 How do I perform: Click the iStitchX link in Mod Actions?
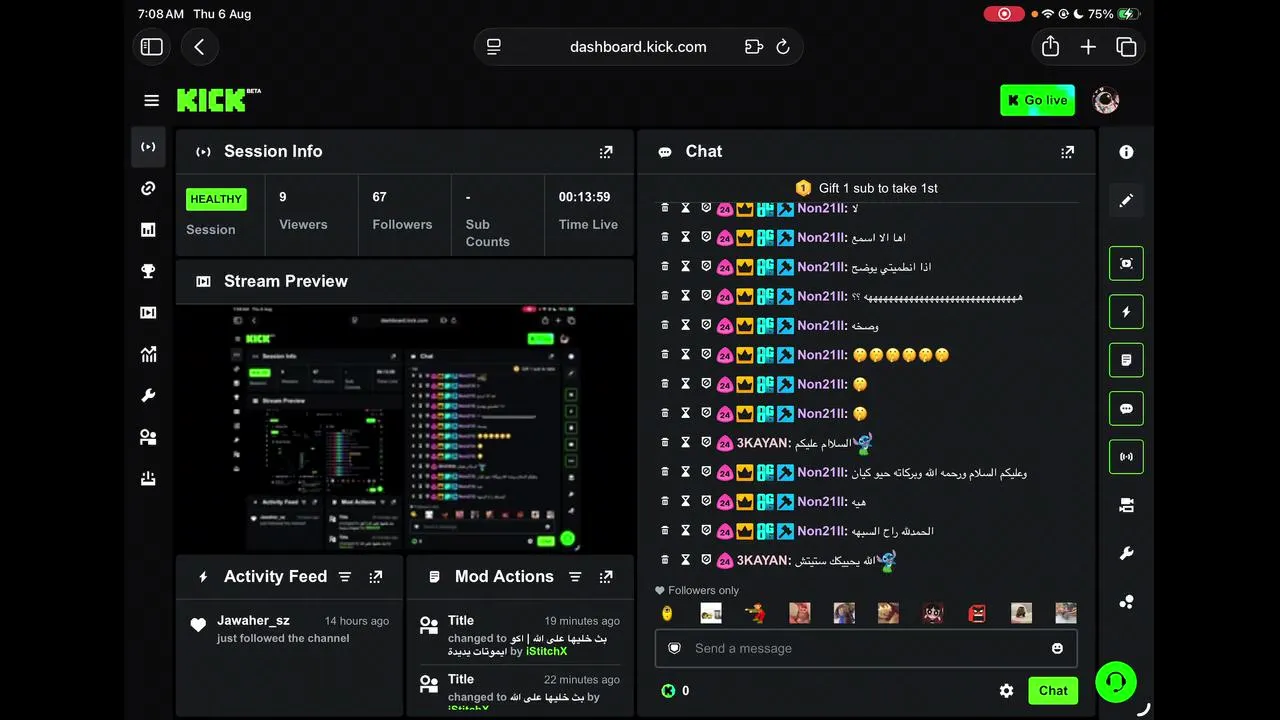pos(546,652)
